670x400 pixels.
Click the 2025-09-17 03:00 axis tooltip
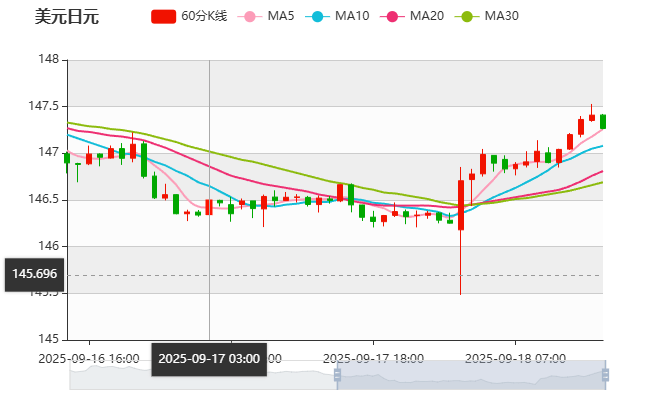coord(209,358)
